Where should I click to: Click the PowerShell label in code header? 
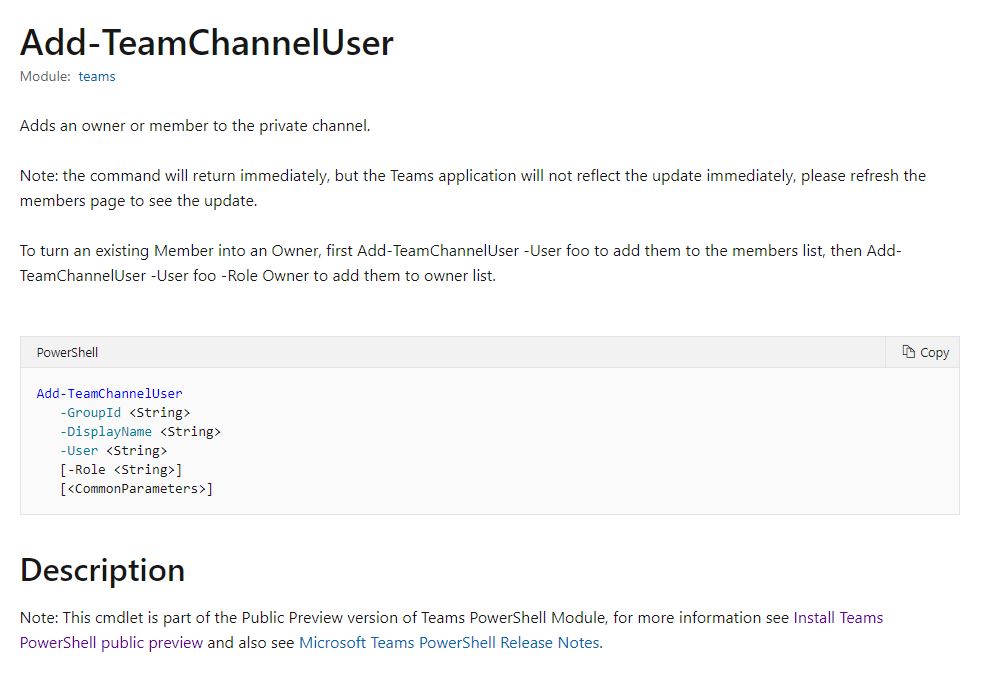(x=67, y=352)
